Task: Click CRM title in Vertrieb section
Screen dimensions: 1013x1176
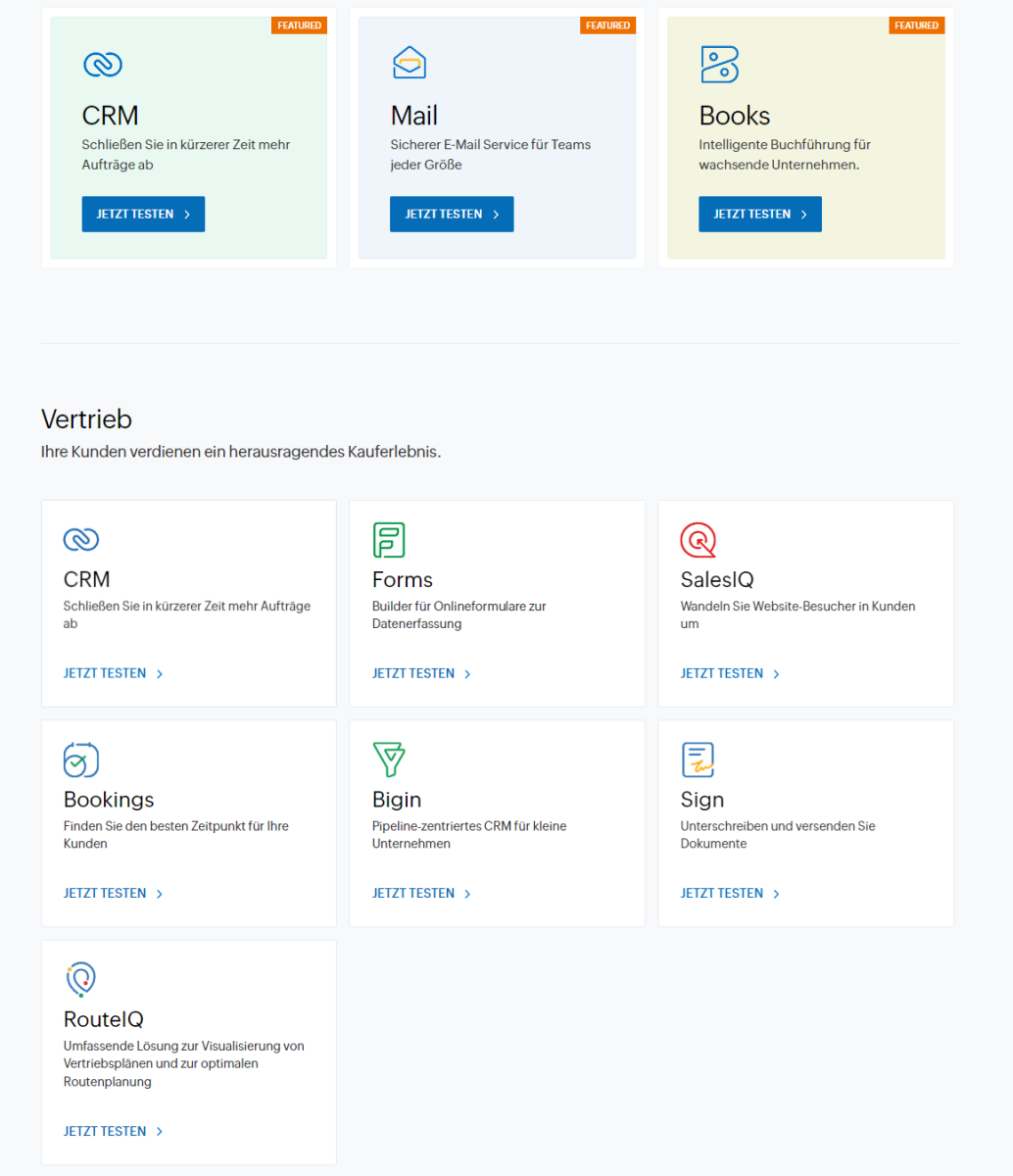Action: (x=87, y=579)
